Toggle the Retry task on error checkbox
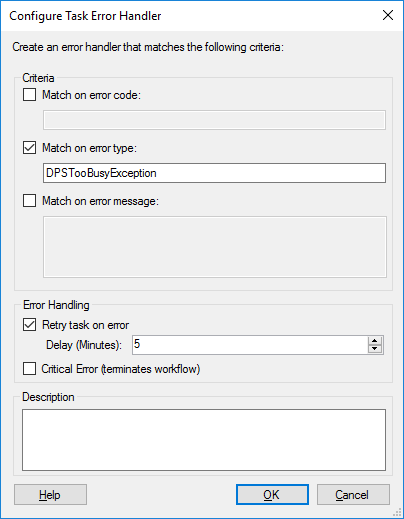 tap(29, 325)
